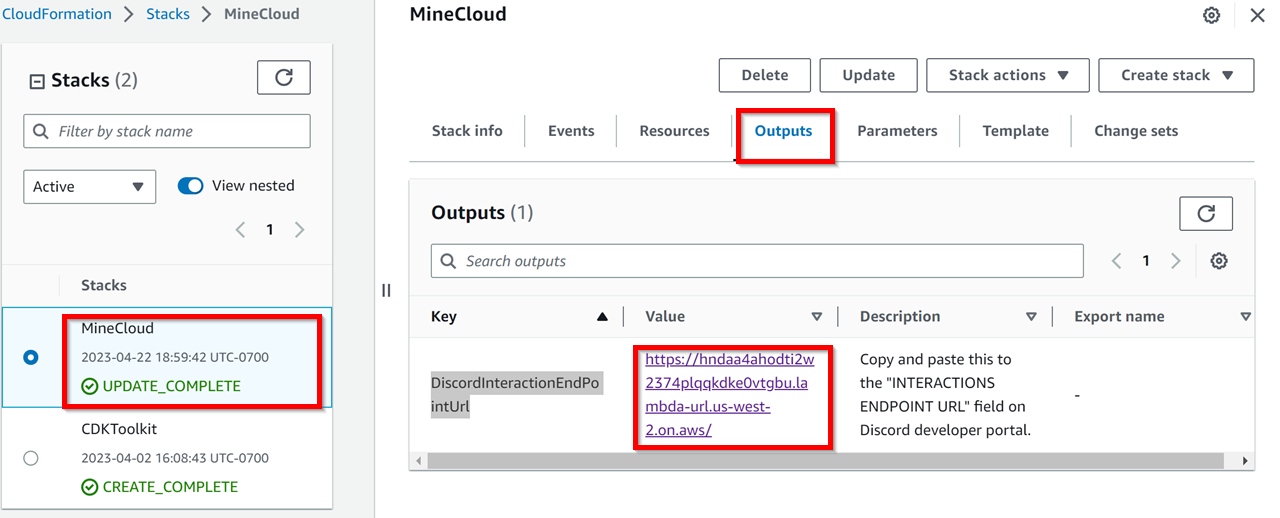Click the CREATE_COMPLETE status text
1280x518 pixels.
(x=170, y=487)
